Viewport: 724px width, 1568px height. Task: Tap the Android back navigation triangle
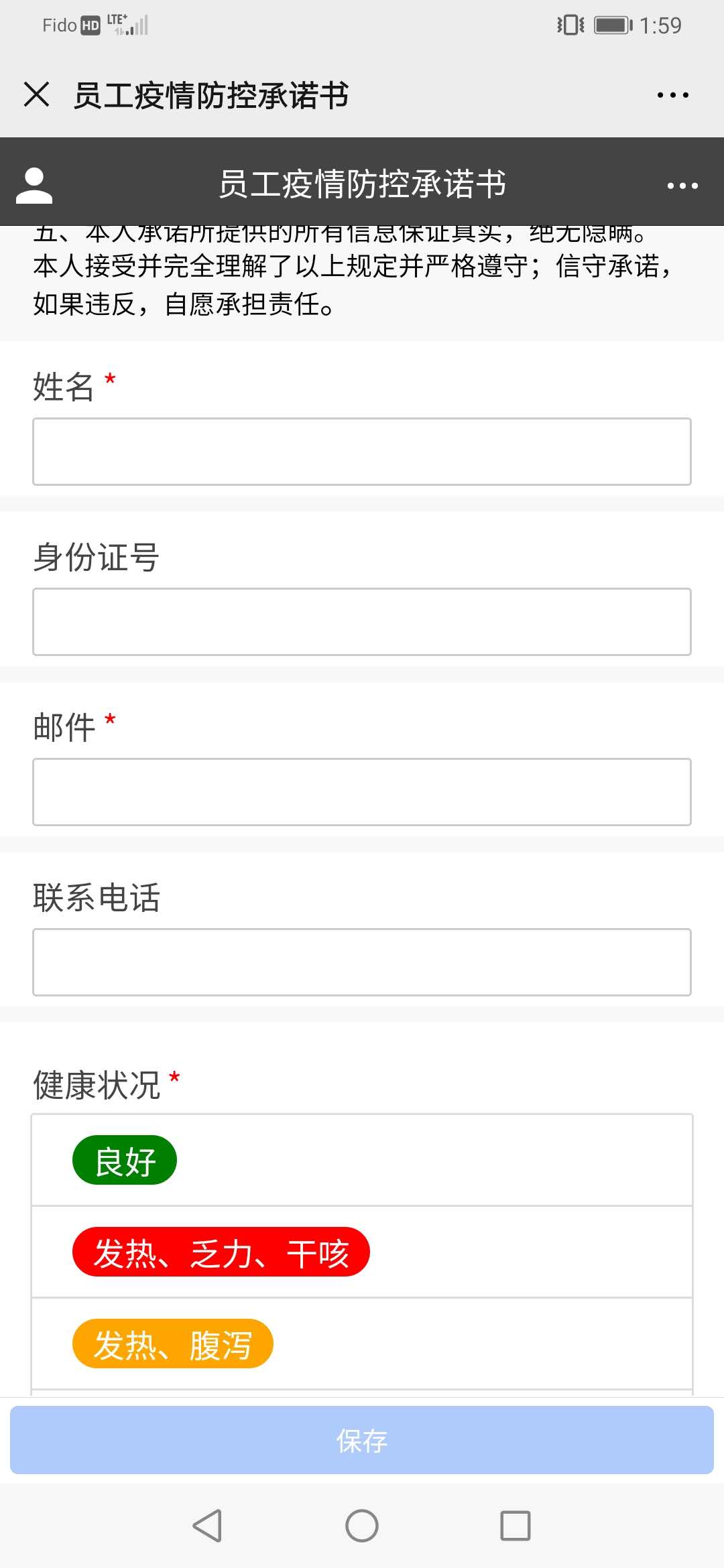point(207,1526)
